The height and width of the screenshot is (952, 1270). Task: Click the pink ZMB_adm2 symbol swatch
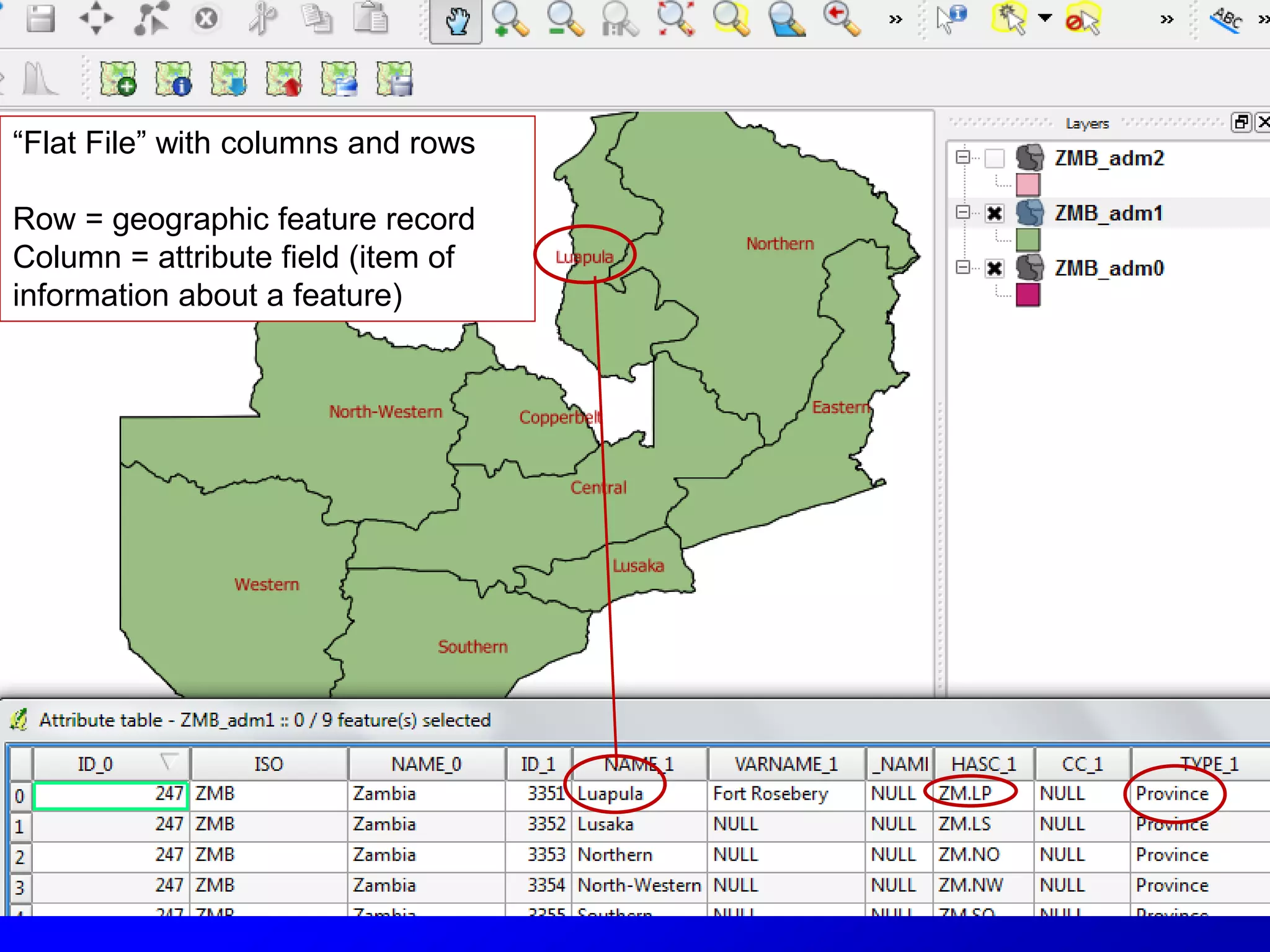1028,185
